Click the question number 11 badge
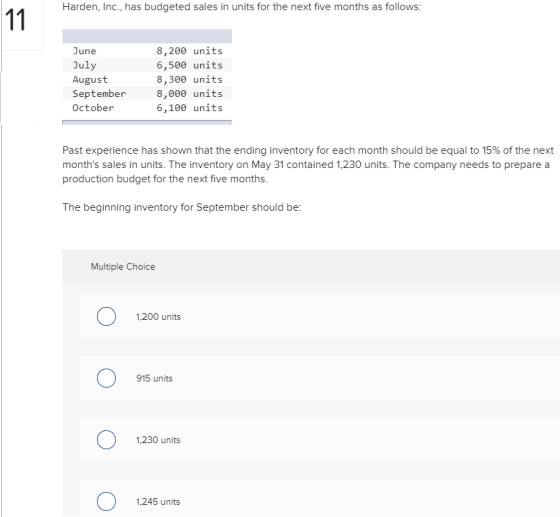The width and height of the screenshot is (560, 517). (x=16, y=20)
